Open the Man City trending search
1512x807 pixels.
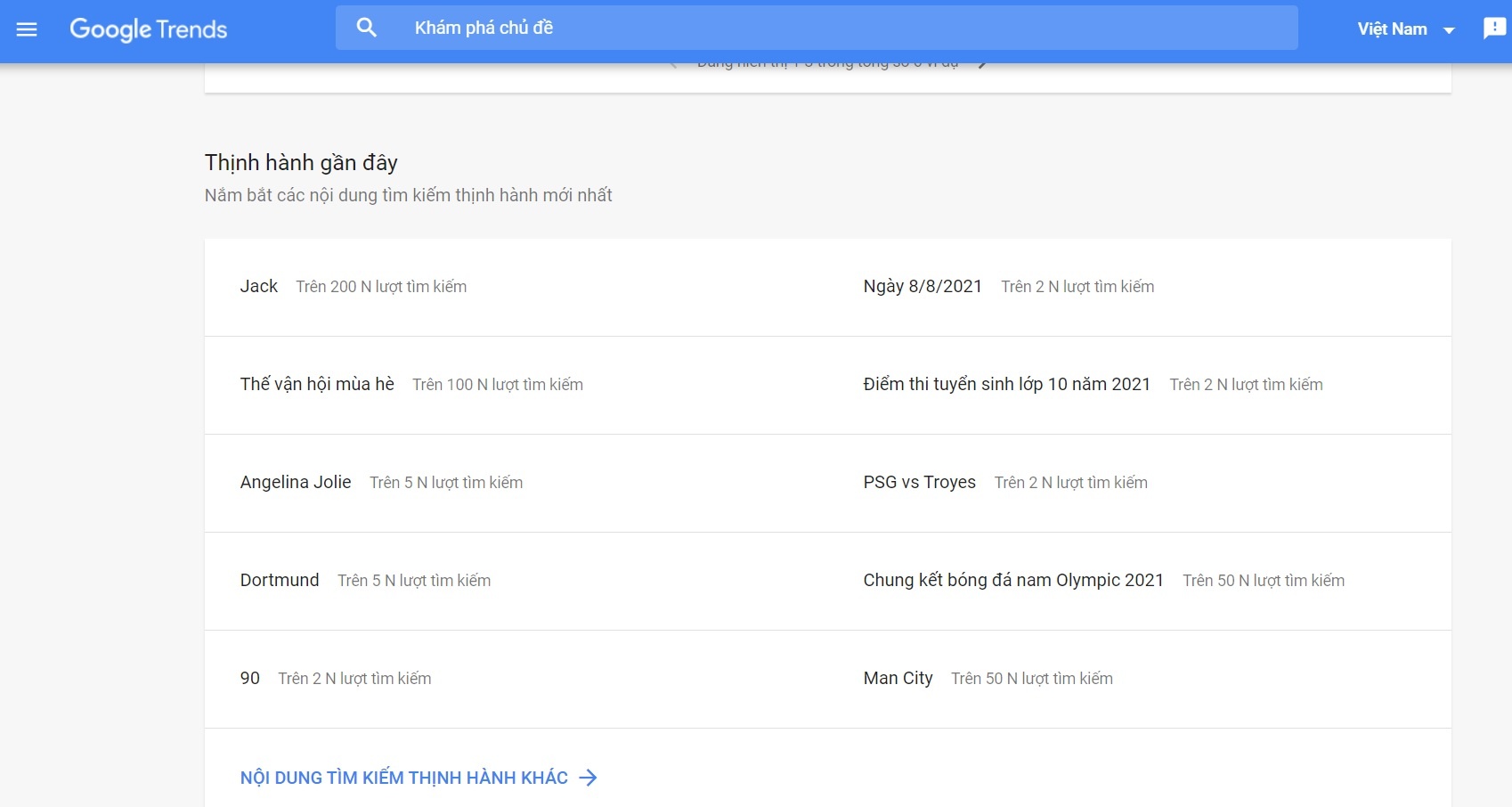click(x=898, y=678)
